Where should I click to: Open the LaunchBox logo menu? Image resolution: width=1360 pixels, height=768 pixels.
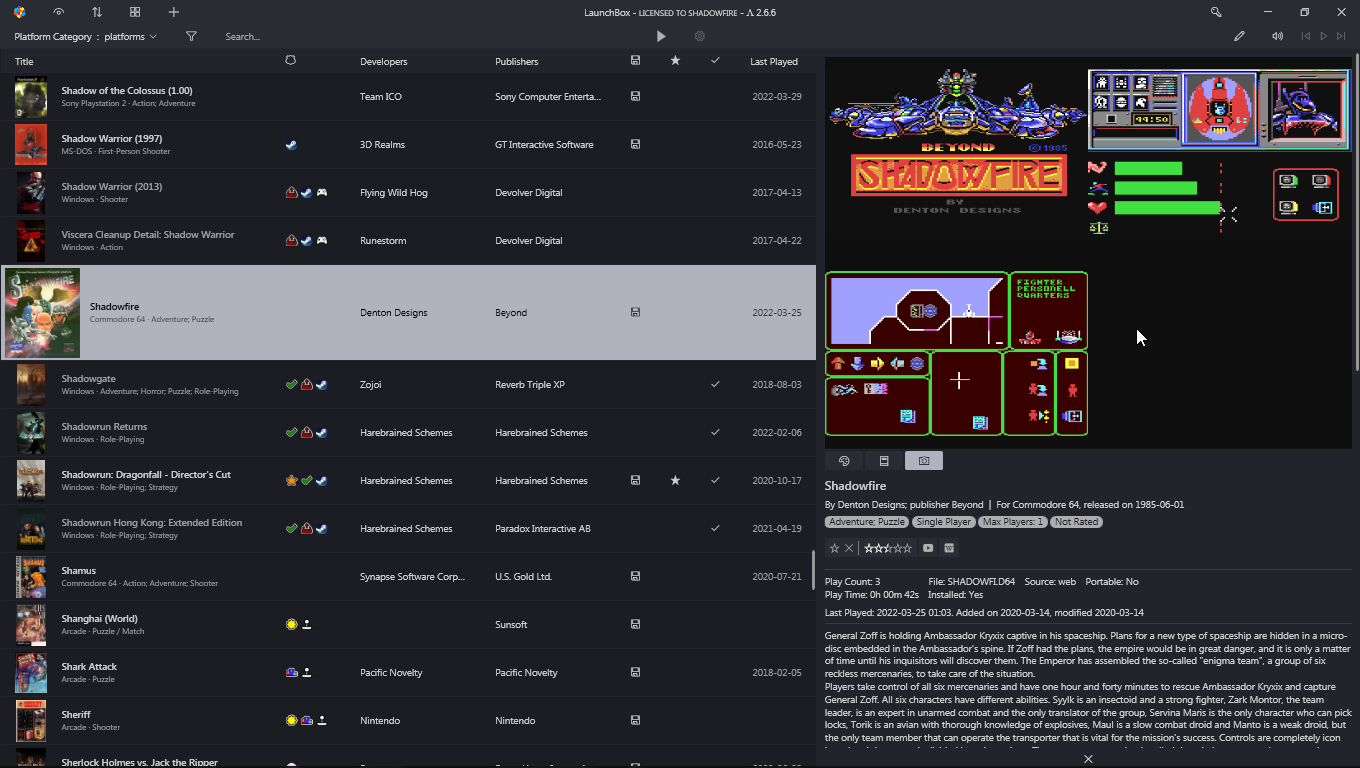pyautogui.click(x=20, y=12)
